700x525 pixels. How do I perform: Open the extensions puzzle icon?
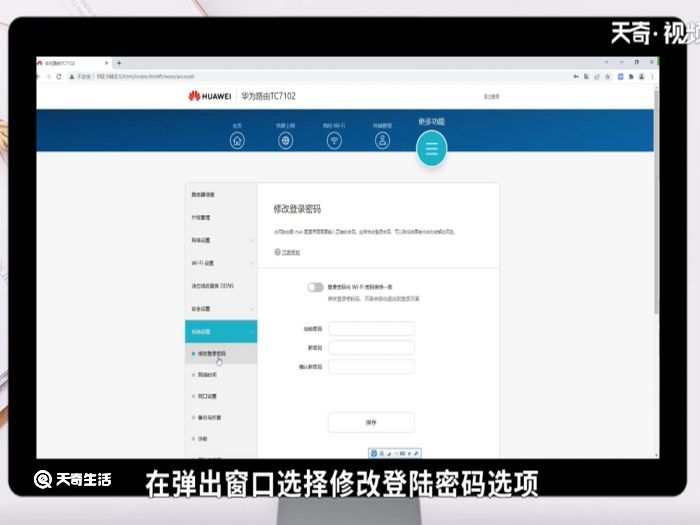pos(631,77)
